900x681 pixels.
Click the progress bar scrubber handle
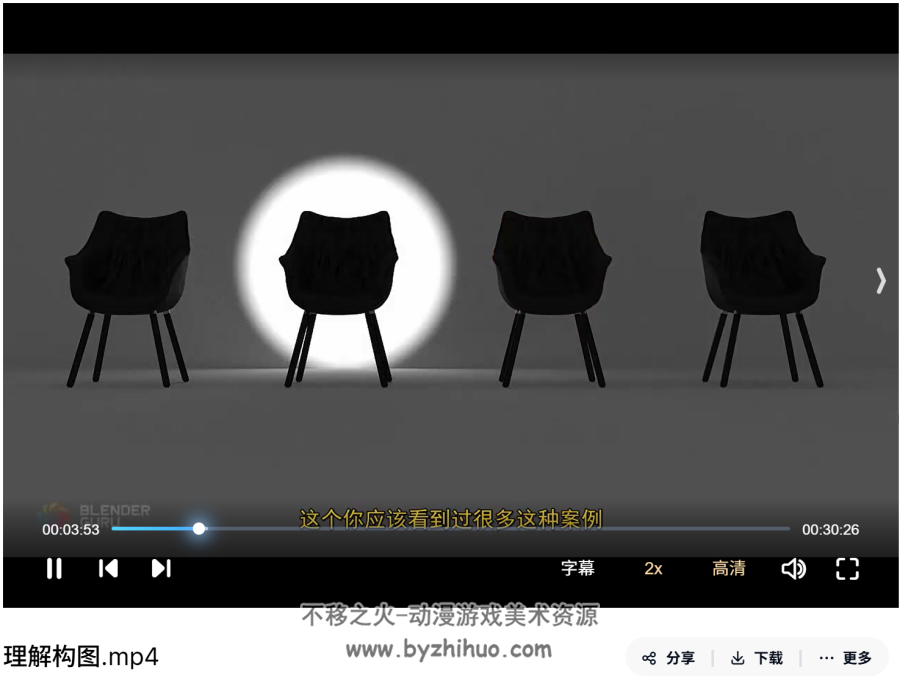tap(199, 528)
